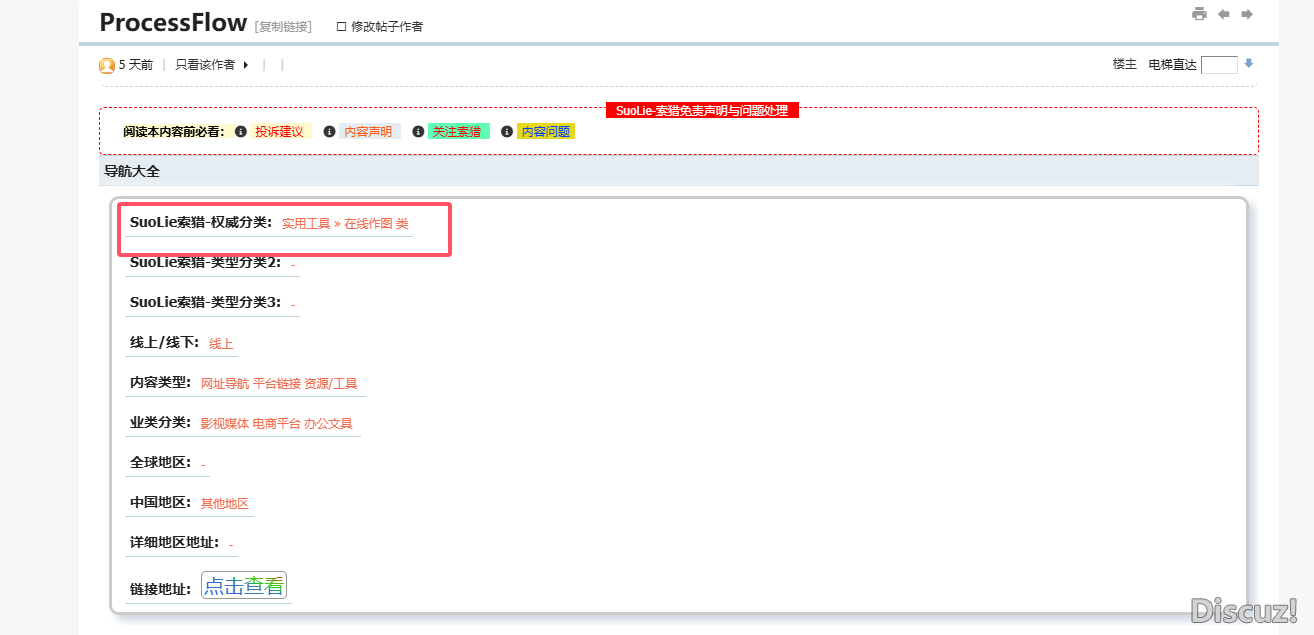The height and width of the screenshot is (635, 1314).
Task: Click the print icon
Action: [x=1199, y=14]
